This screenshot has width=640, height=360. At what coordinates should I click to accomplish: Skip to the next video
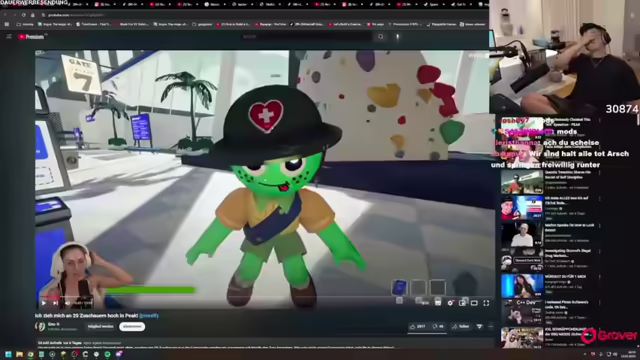point(55,303)
